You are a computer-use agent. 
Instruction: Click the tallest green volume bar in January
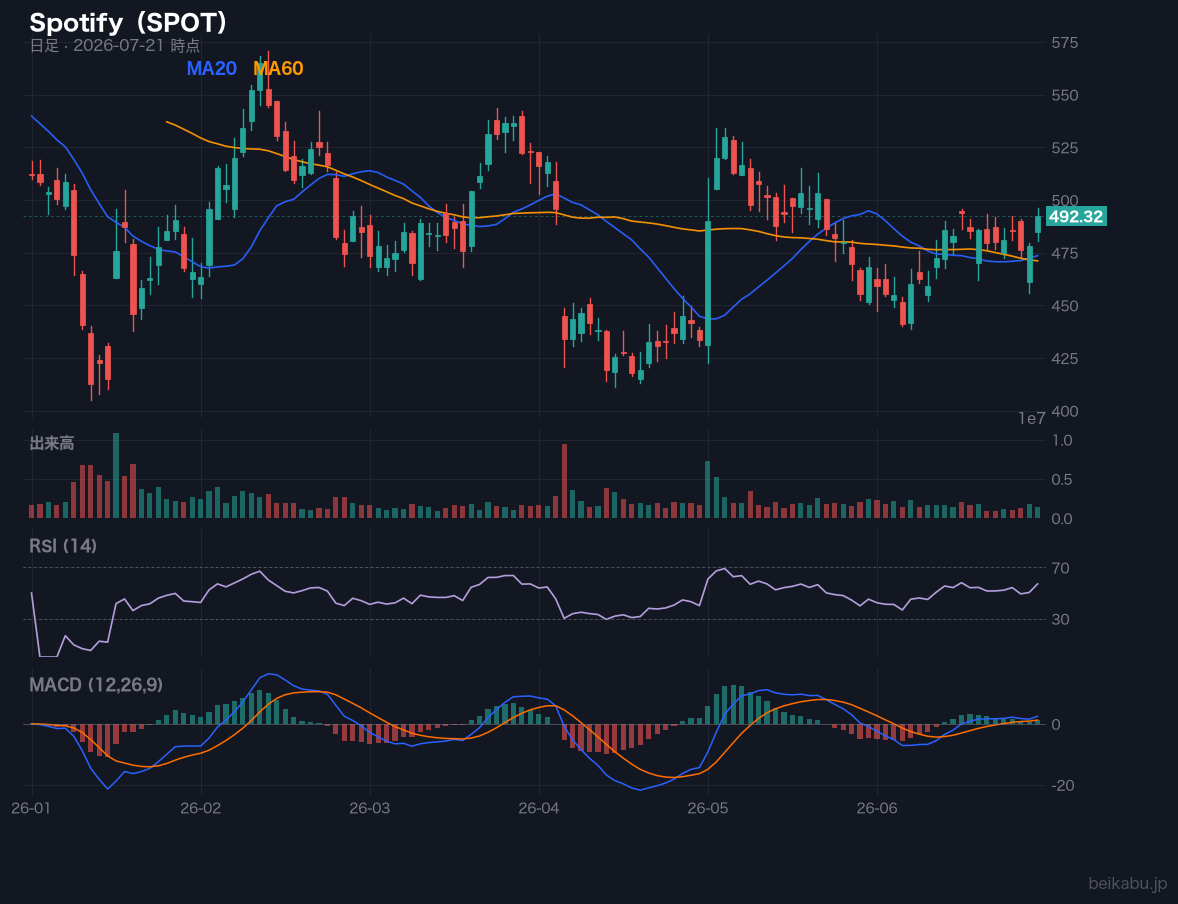tap(116, 475)
